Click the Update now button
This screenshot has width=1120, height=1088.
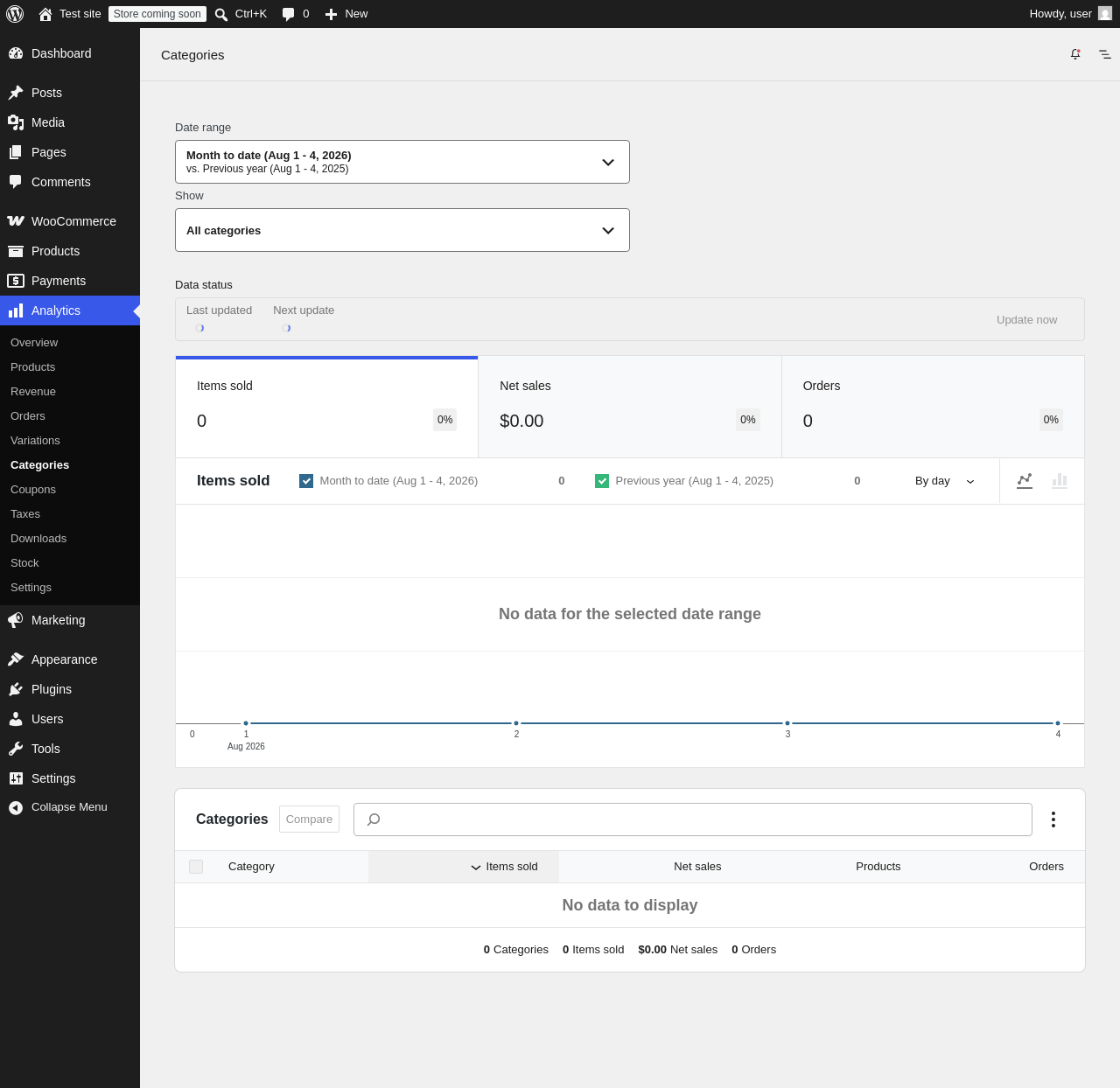[x=1026, y=320]
